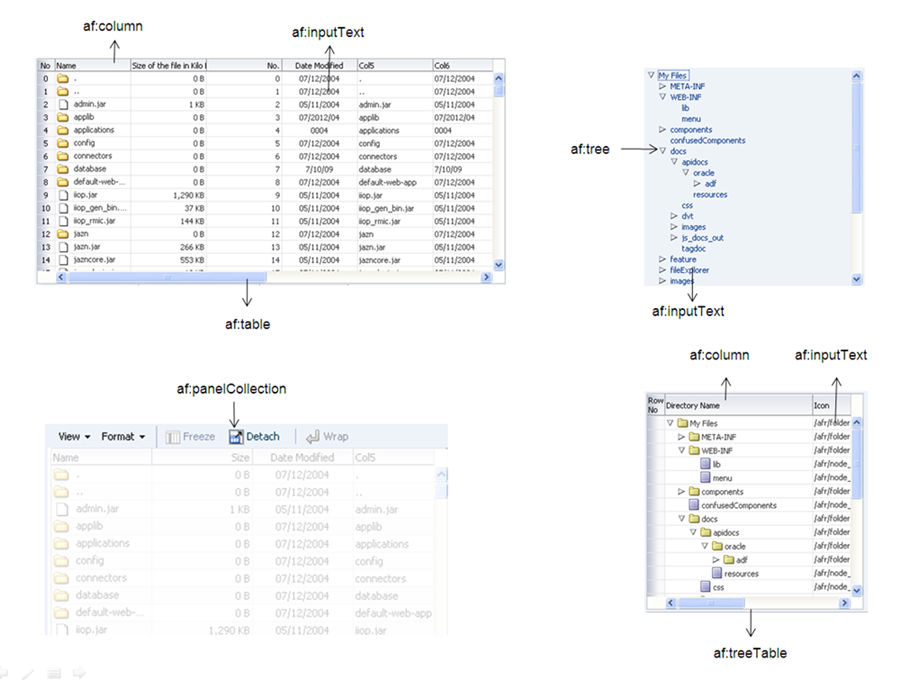The width and height of the screenshot is (900, 680).
Task: Click file icon of admin.jar row in table
Action: [63, 104]
